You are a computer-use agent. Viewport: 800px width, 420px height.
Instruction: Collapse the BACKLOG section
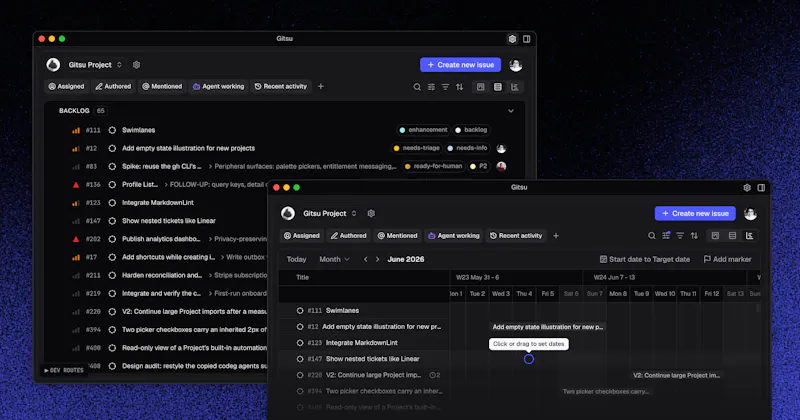pos(511,111)
